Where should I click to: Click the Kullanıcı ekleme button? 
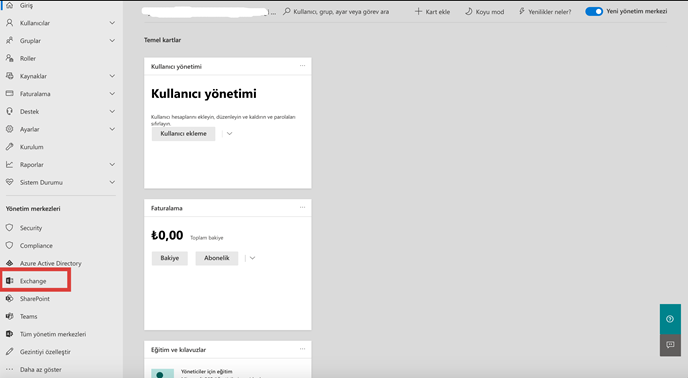183,133
